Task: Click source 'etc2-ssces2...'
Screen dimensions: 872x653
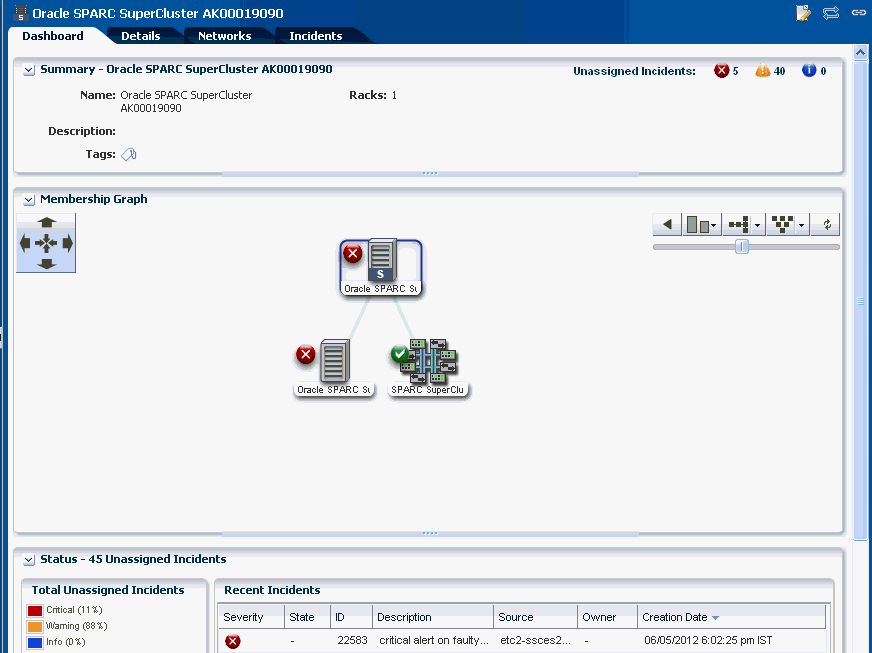Action: [x=535, y=641]
